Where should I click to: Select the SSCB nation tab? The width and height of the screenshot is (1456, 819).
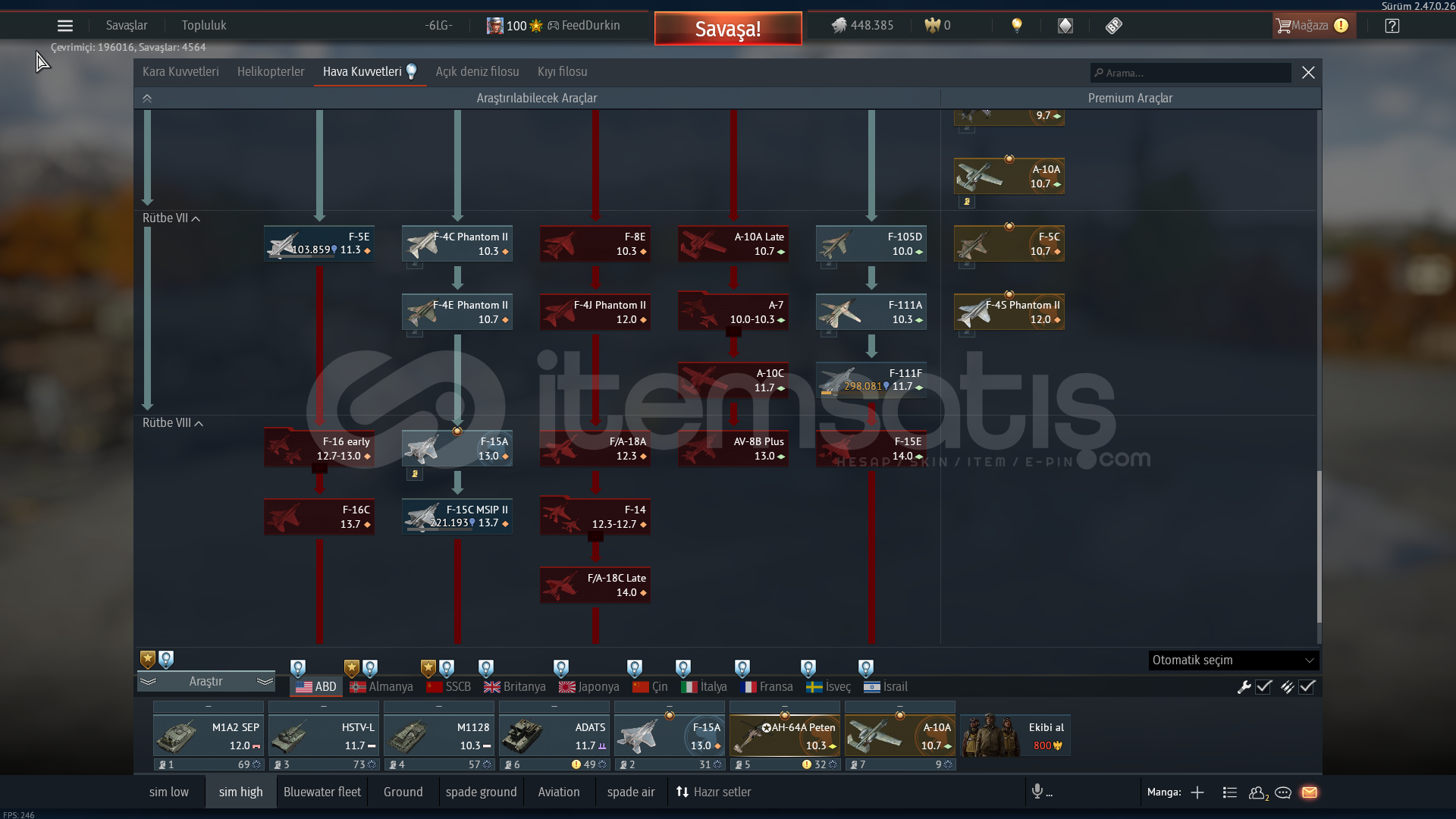449,687
